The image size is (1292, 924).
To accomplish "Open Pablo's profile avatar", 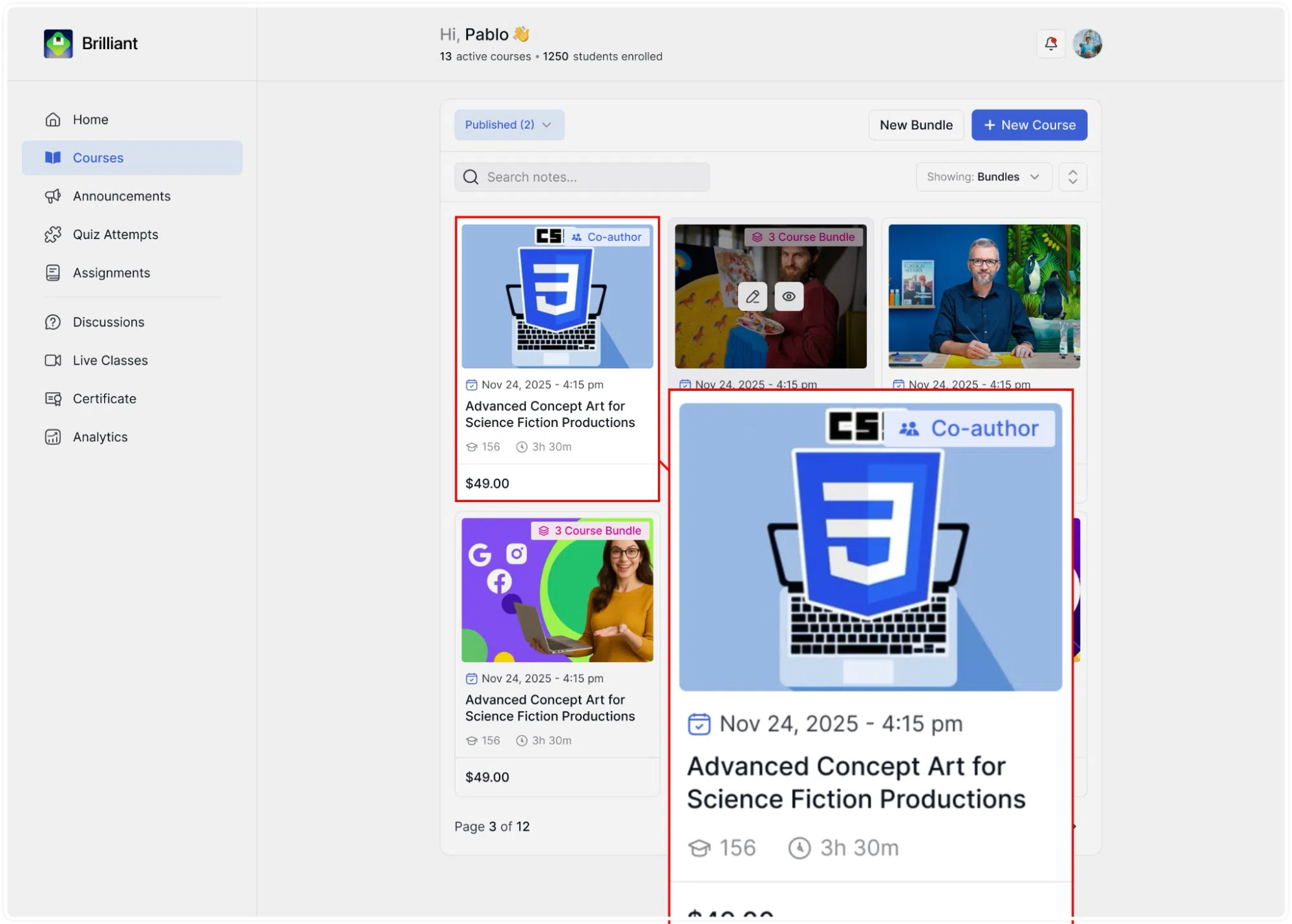I will pyautogui.click(x=1088, y=44).
